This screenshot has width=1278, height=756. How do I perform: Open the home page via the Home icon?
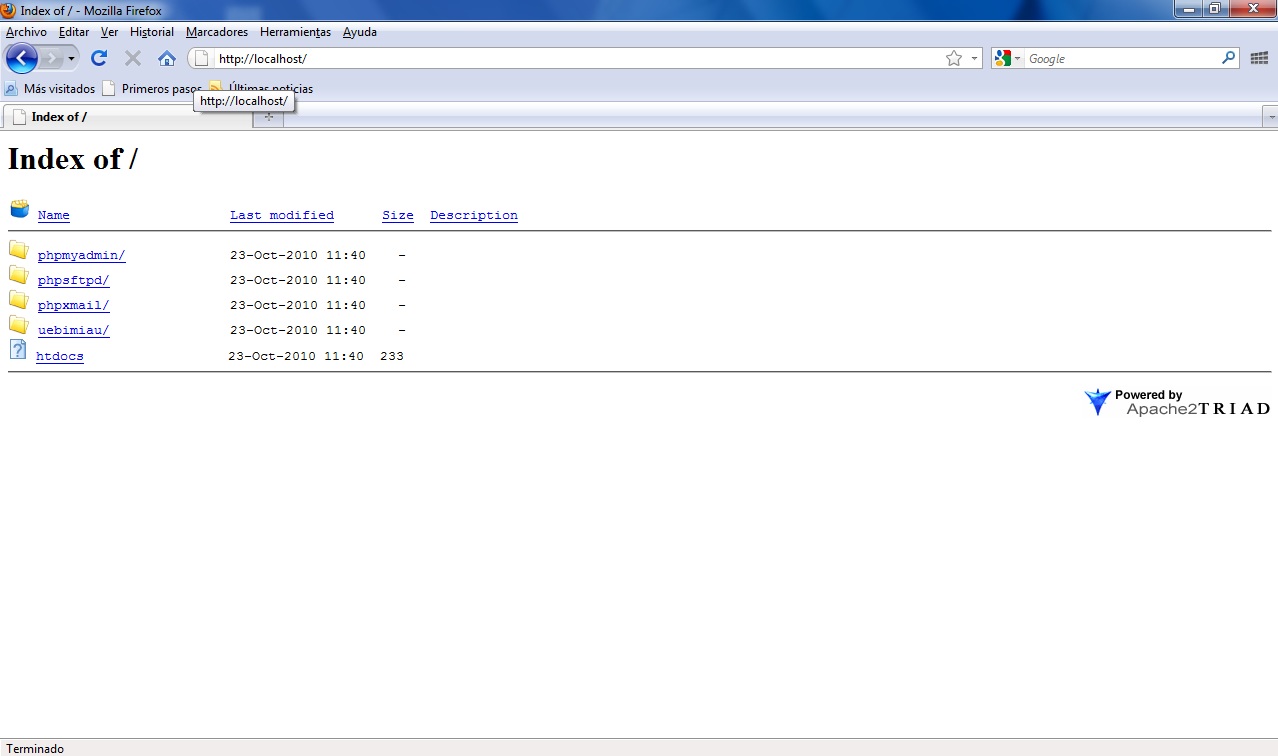click(166, 58)
